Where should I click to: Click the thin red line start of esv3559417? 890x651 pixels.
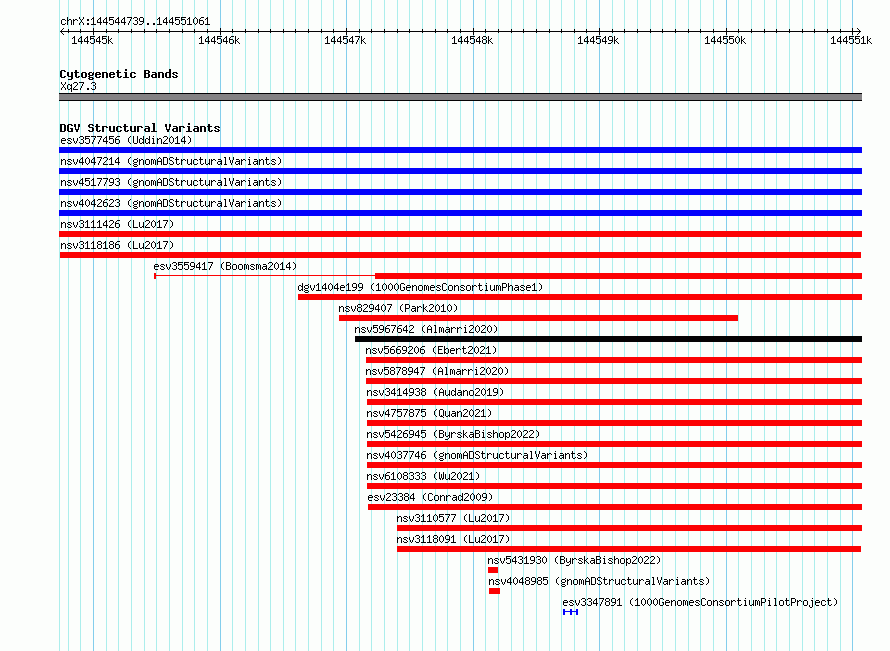click(156, 276)
